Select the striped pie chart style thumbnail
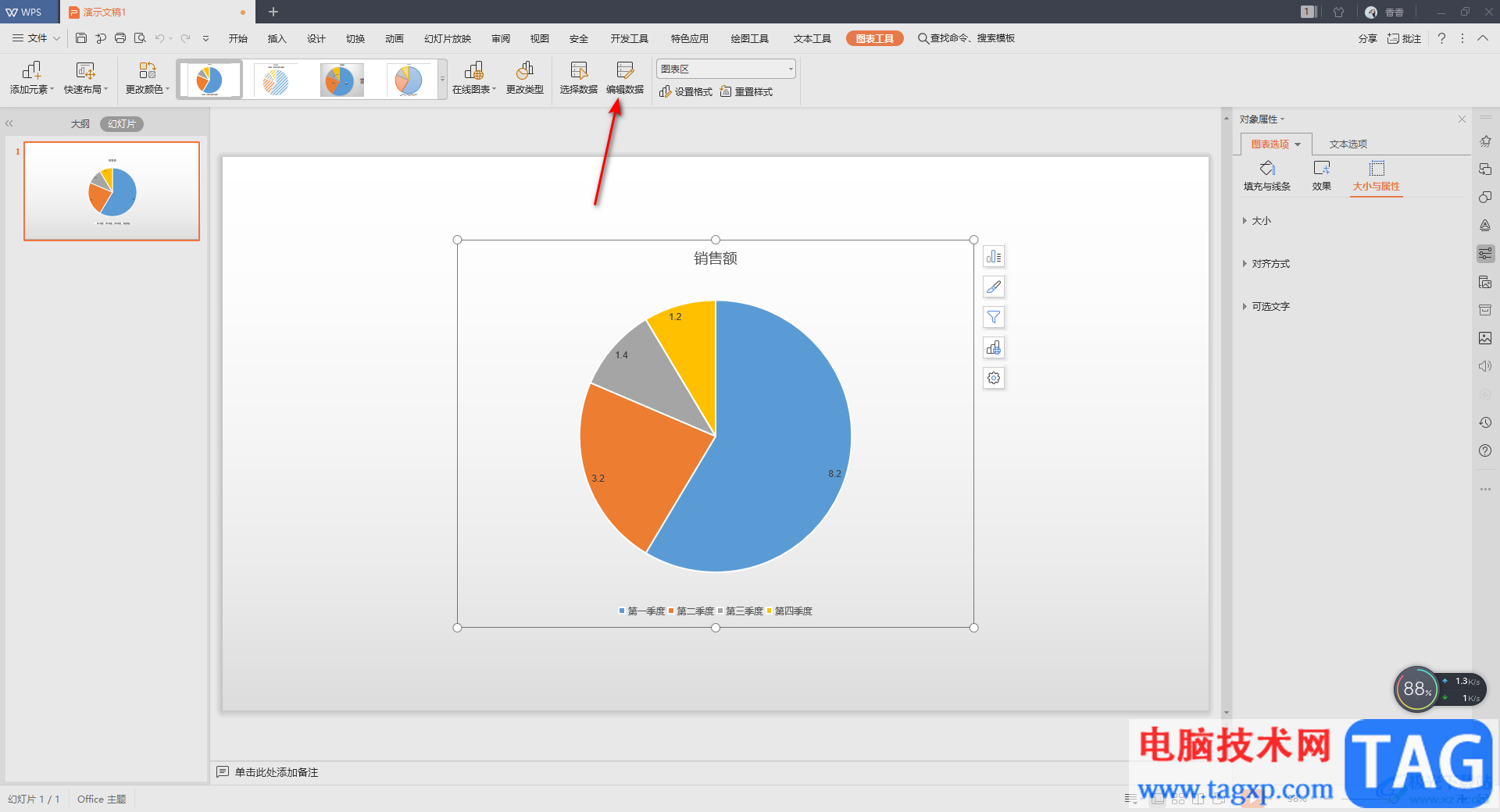Image resolution: width=1500 pixels, height=812 pixels. (x=275, y=80)
